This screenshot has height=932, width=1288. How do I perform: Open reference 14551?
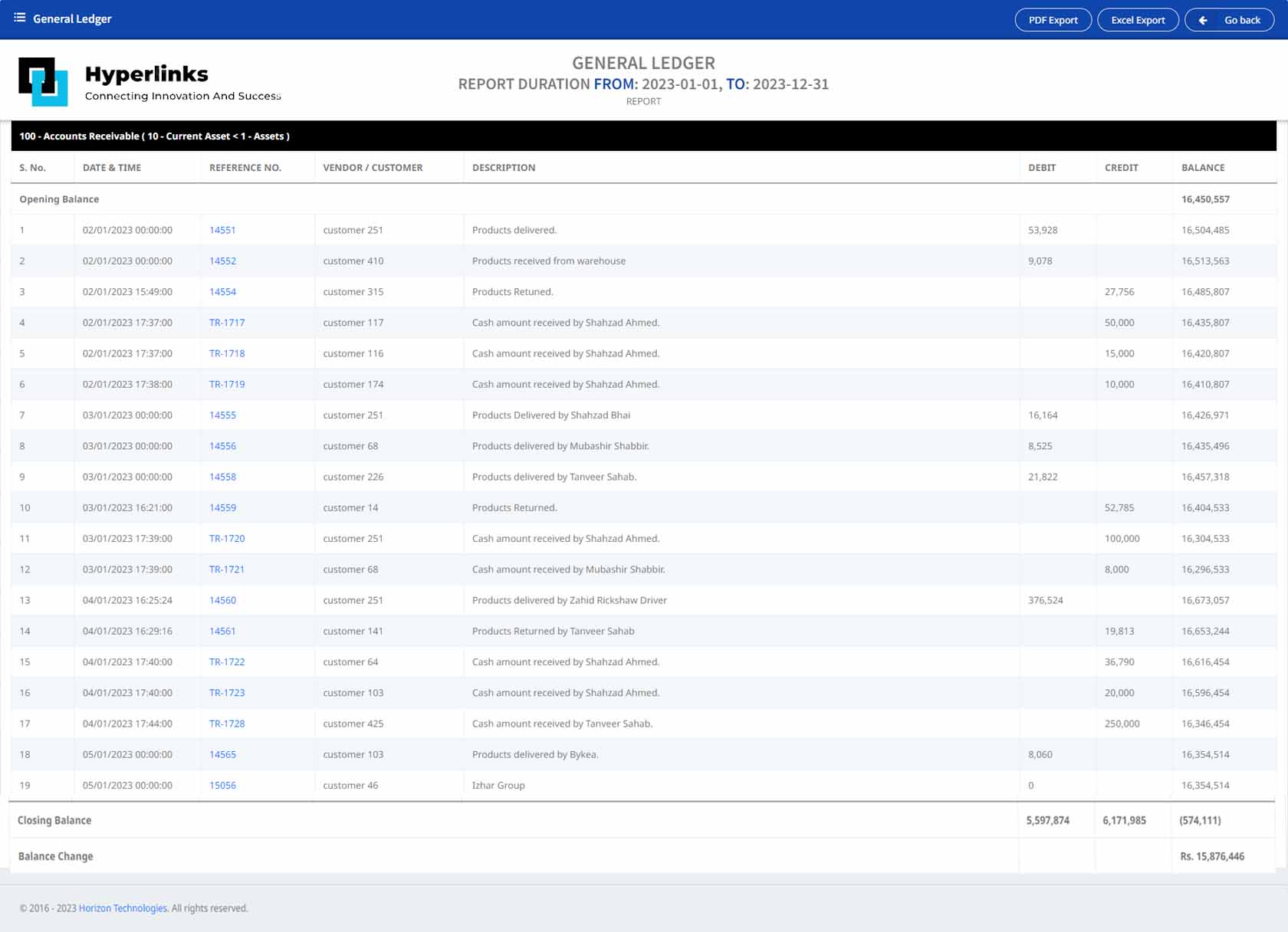point(222,230)
